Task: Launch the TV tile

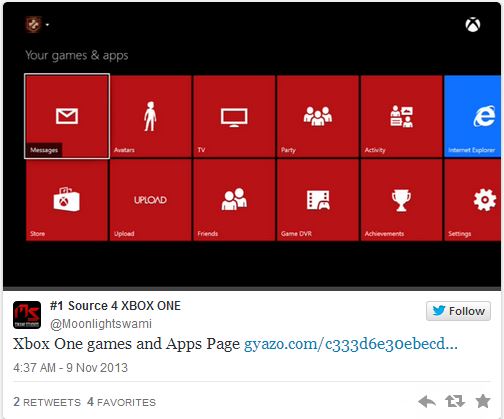Action: 234,116
